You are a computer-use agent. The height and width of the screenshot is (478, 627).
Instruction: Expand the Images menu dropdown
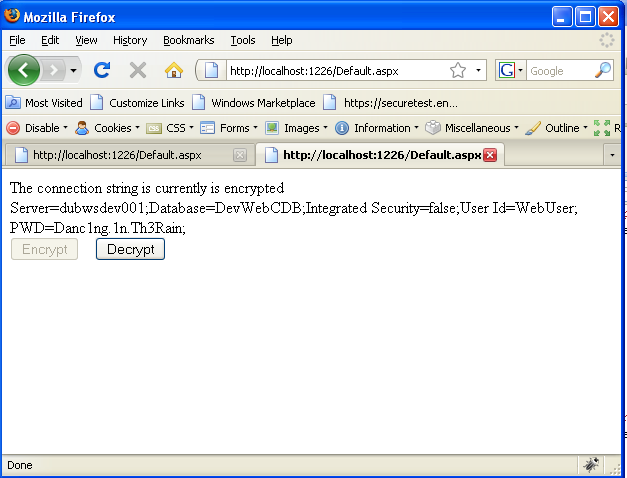[x=325, y=128]
